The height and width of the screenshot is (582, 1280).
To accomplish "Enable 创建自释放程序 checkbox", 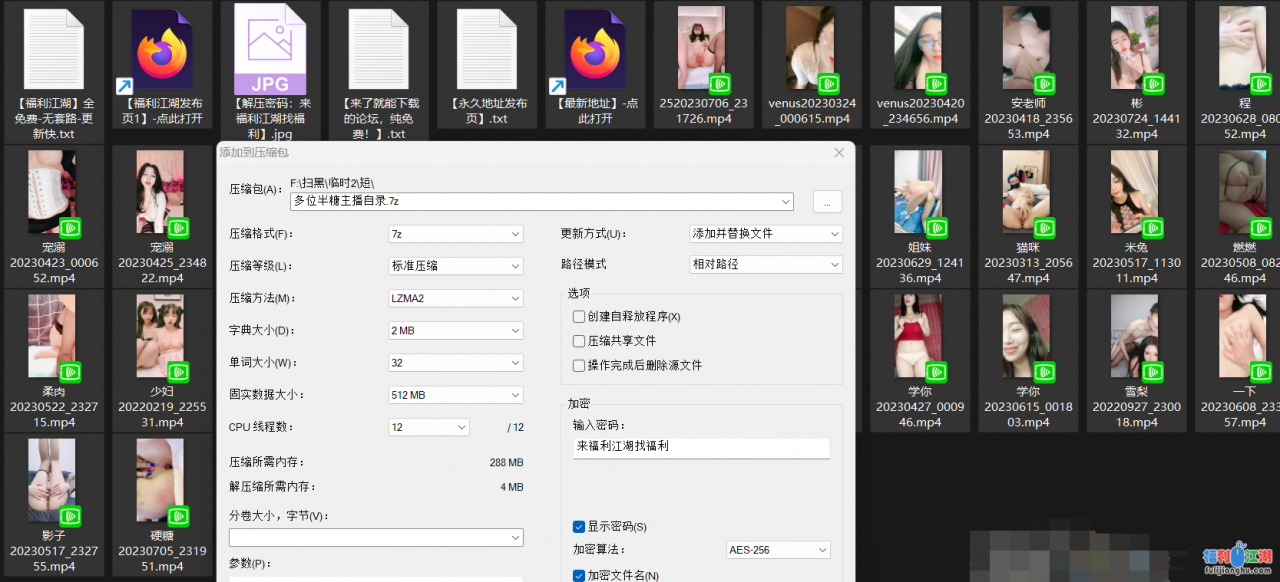I will [579, 317].
